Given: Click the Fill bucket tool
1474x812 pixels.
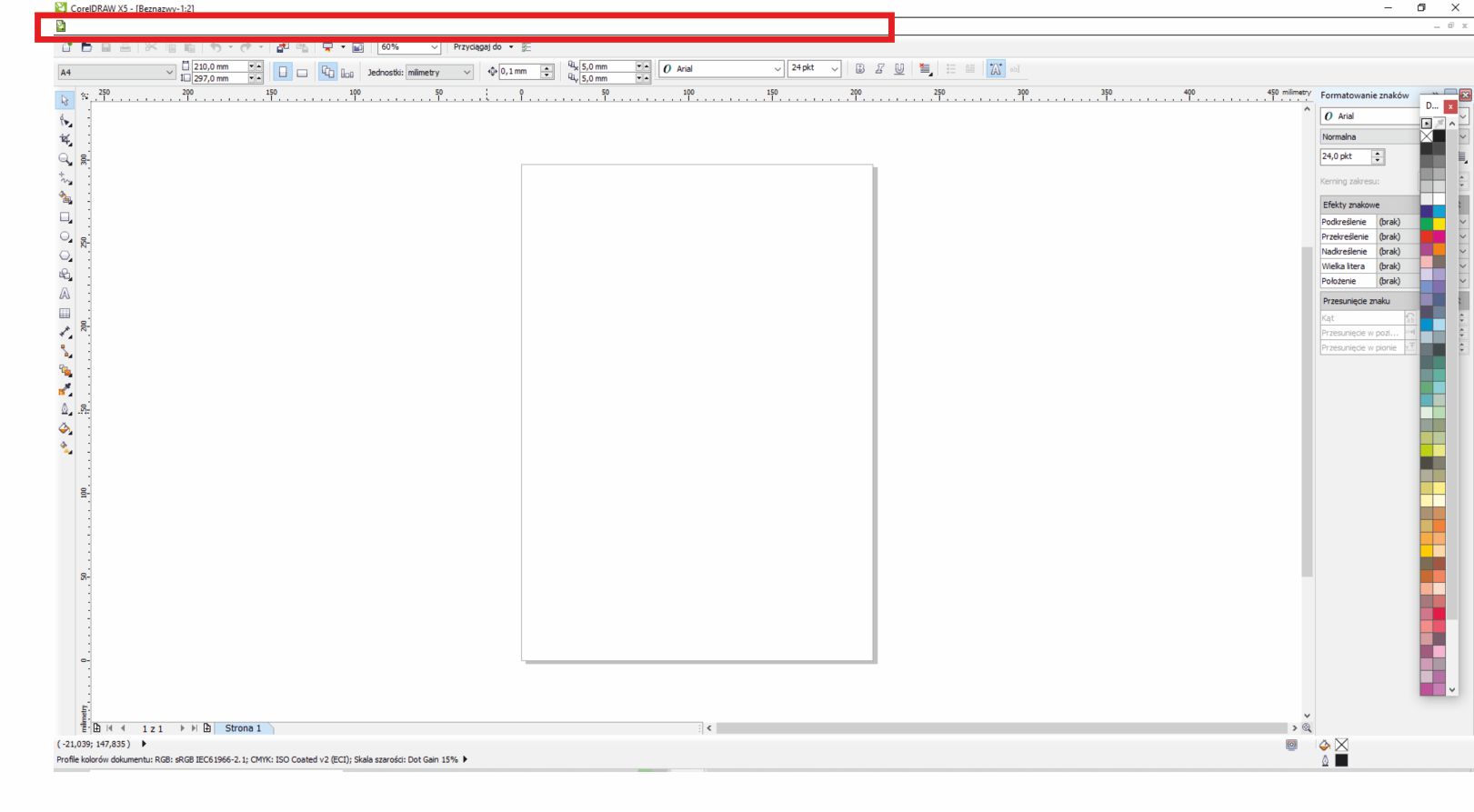Looking at the screenshot, I should [x=65, y=428].
